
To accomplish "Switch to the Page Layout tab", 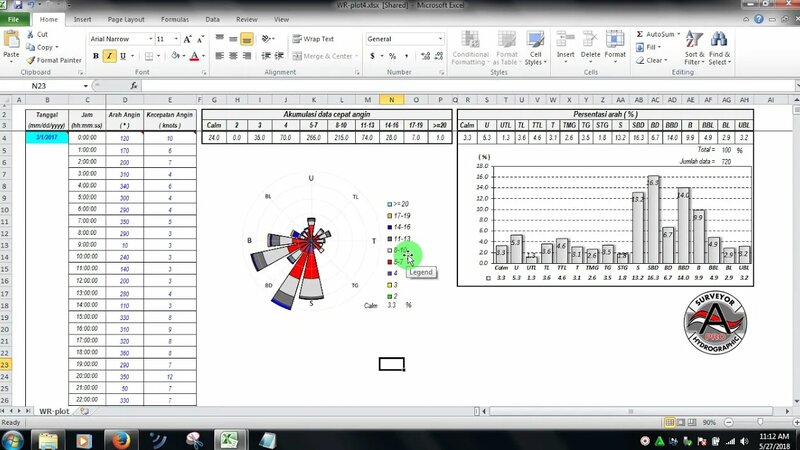I will 126,19.
